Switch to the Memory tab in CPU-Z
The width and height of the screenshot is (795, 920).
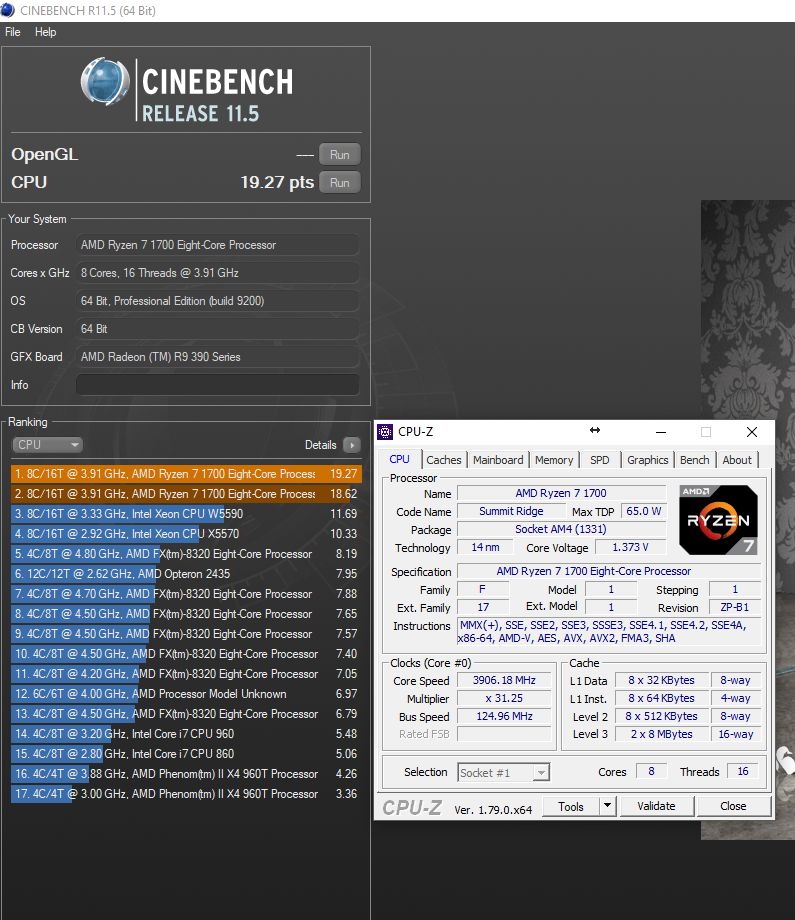tap(554, 460)
